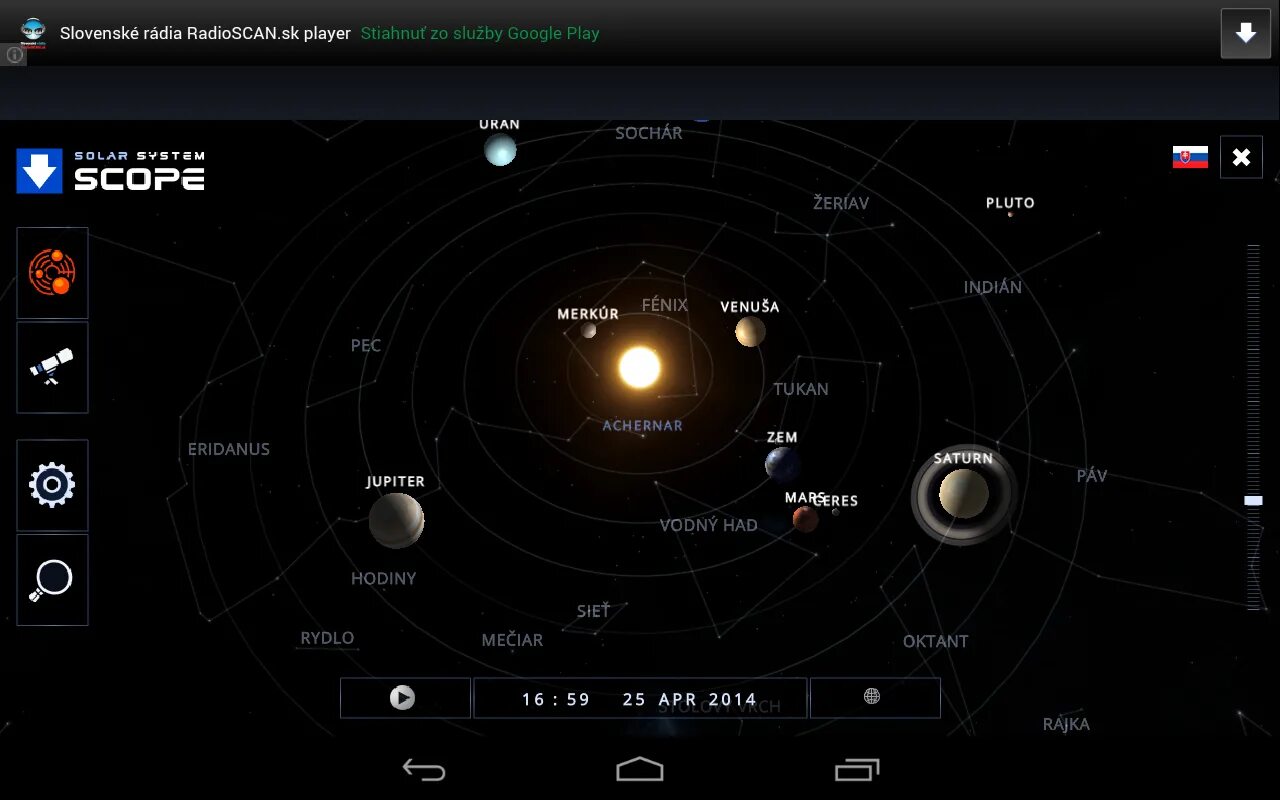
Task: Click the RYDLO constellation label
Action: pyautogui.click(x=328, y=637)
